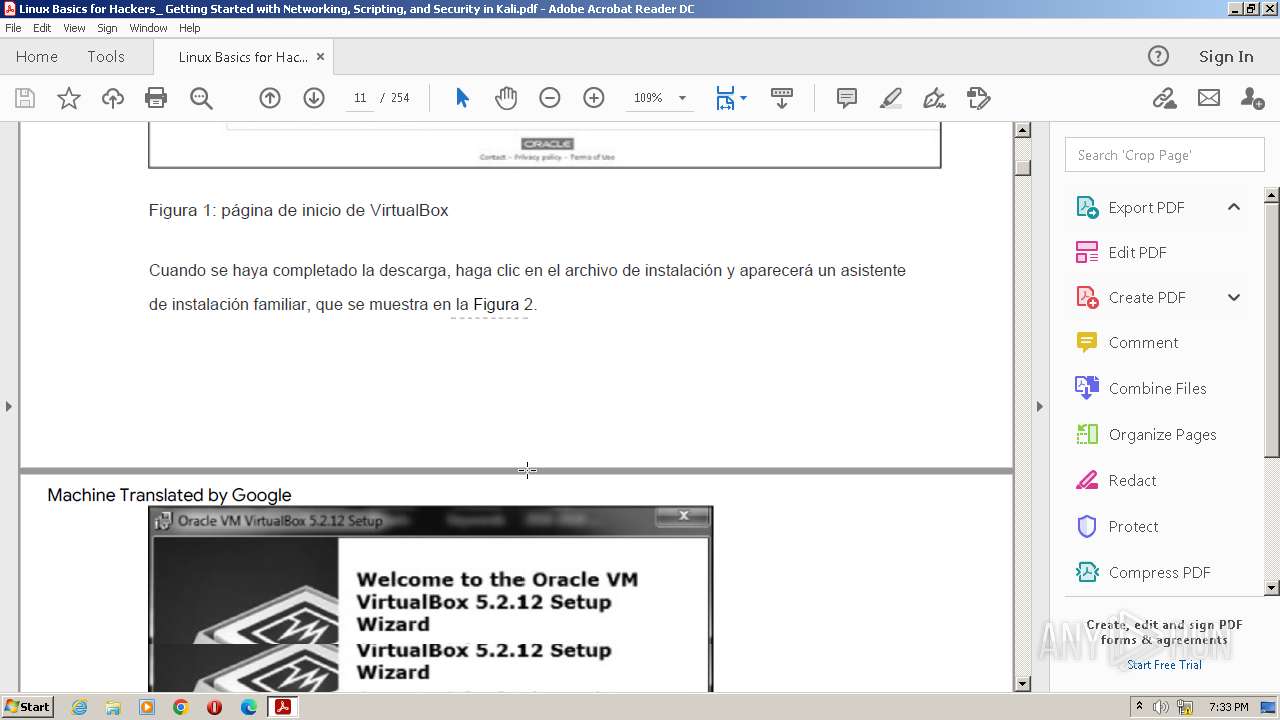Screen dimensions: 1280x720
Task: Share with others person icon
Action: 1252,98
